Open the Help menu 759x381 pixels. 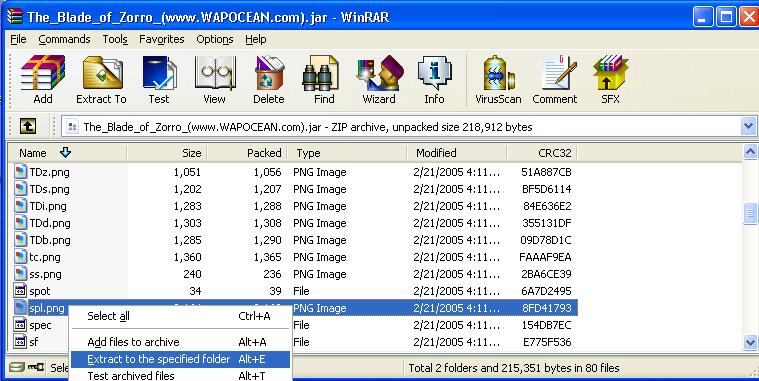(x=256, y=39)
